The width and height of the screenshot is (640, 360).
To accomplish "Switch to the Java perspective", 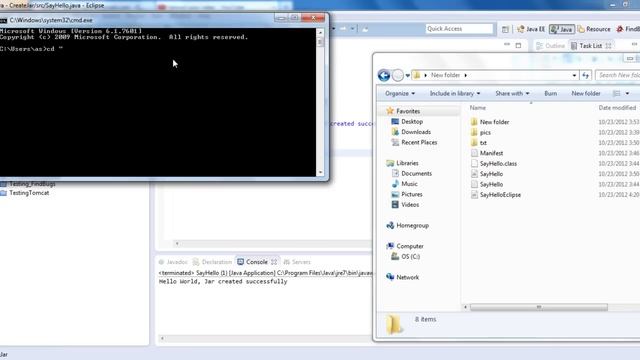I will [562, 29].
